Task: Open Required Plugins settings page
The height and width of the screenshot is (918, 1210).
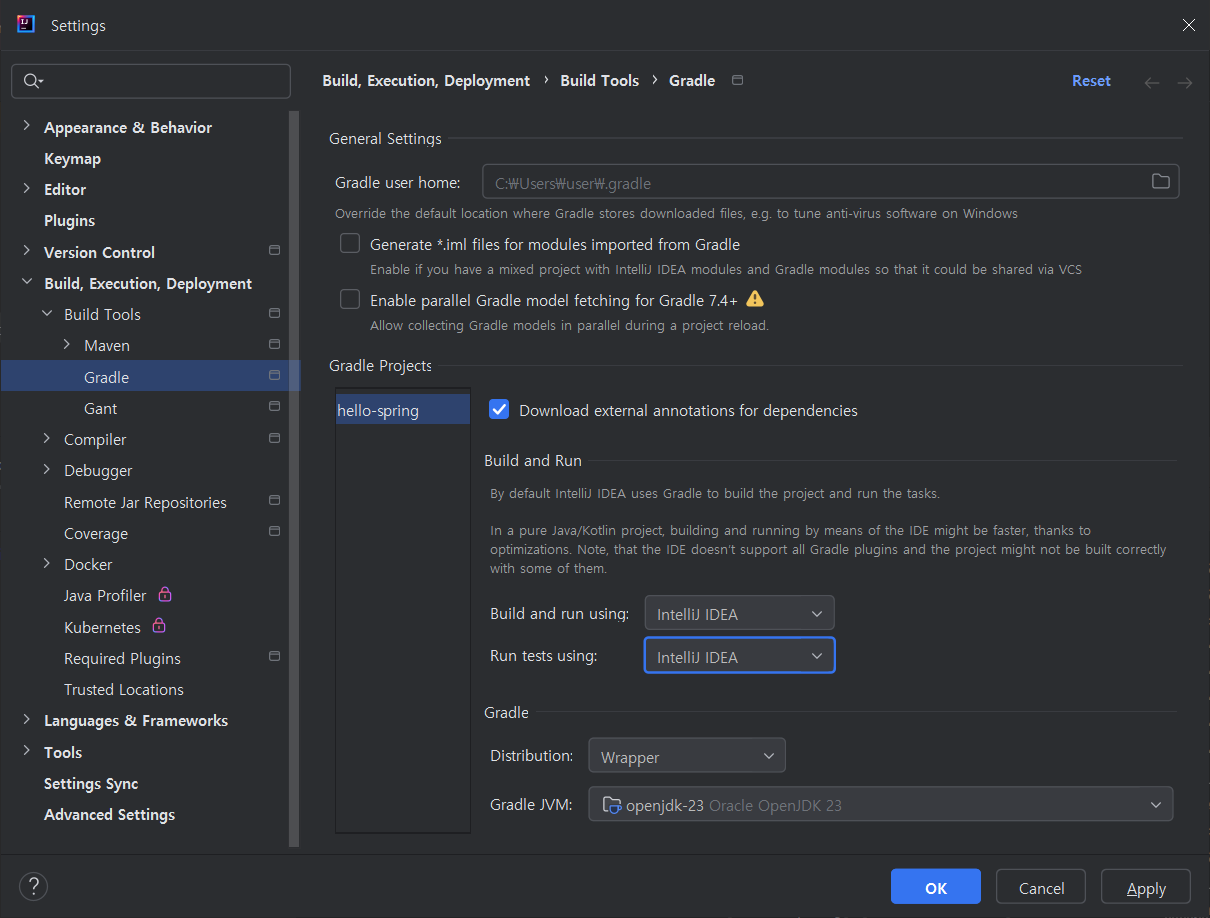Action: [x=122, y=658]
